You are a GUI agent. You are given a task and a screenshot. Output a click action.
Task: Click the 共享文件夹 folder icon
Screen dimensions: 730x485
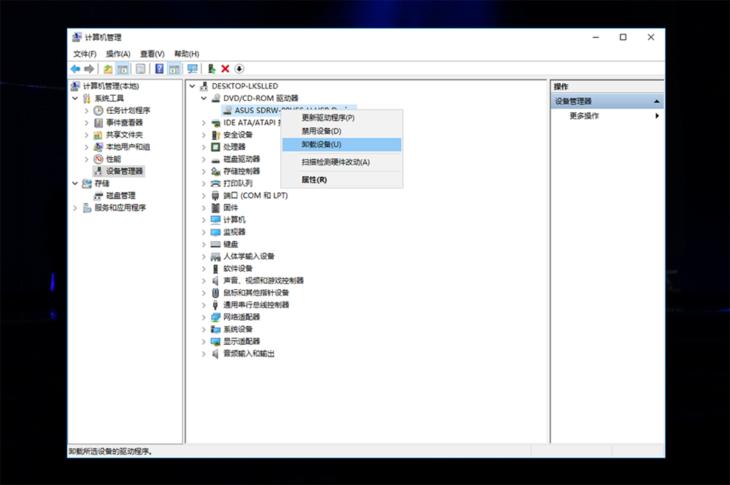click(98, 135)
